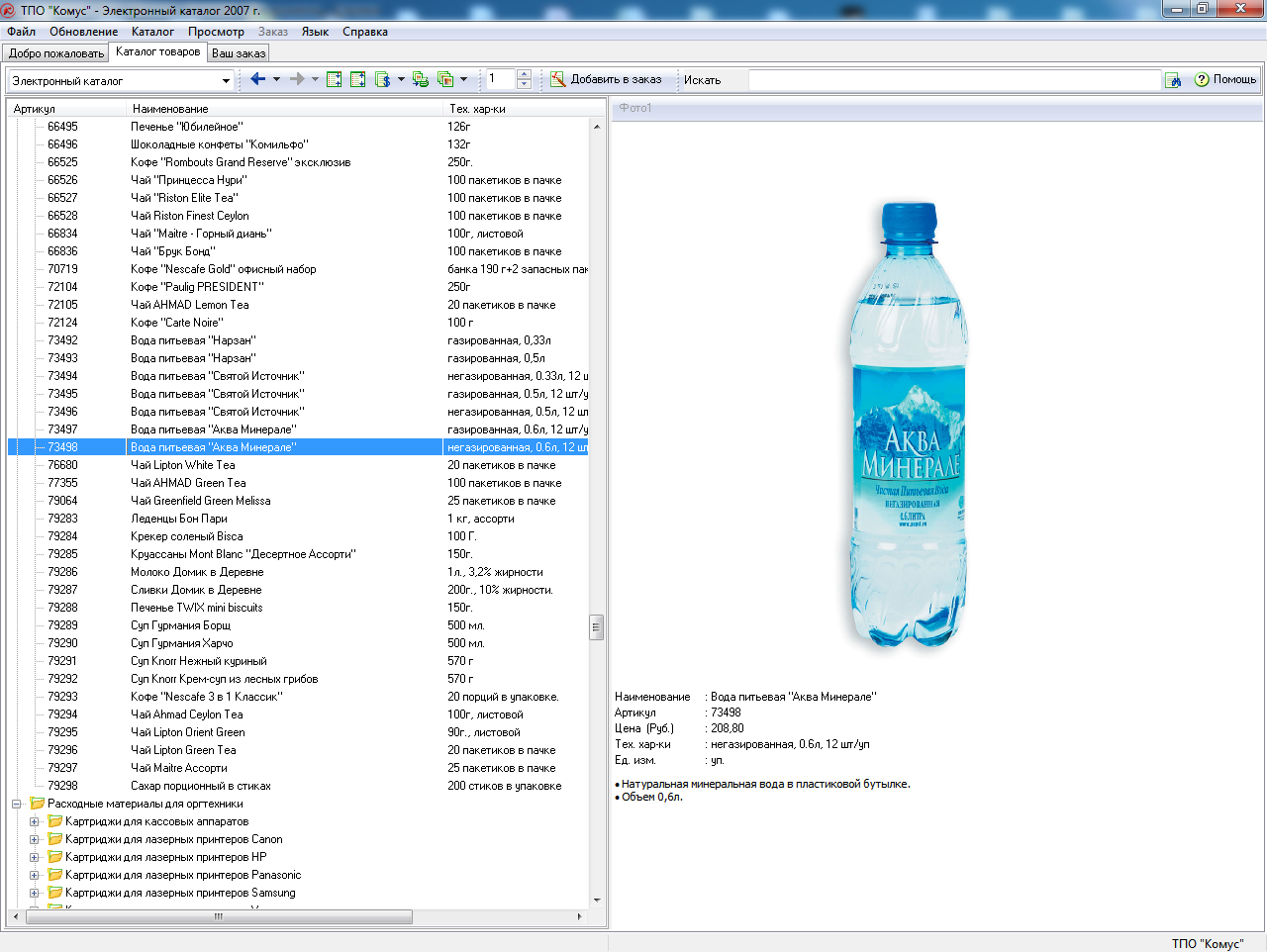Image resolution: width=1267 pixels, height=952 pixels.
Task: Open the Просмотр menu
Action: (216, 32)
